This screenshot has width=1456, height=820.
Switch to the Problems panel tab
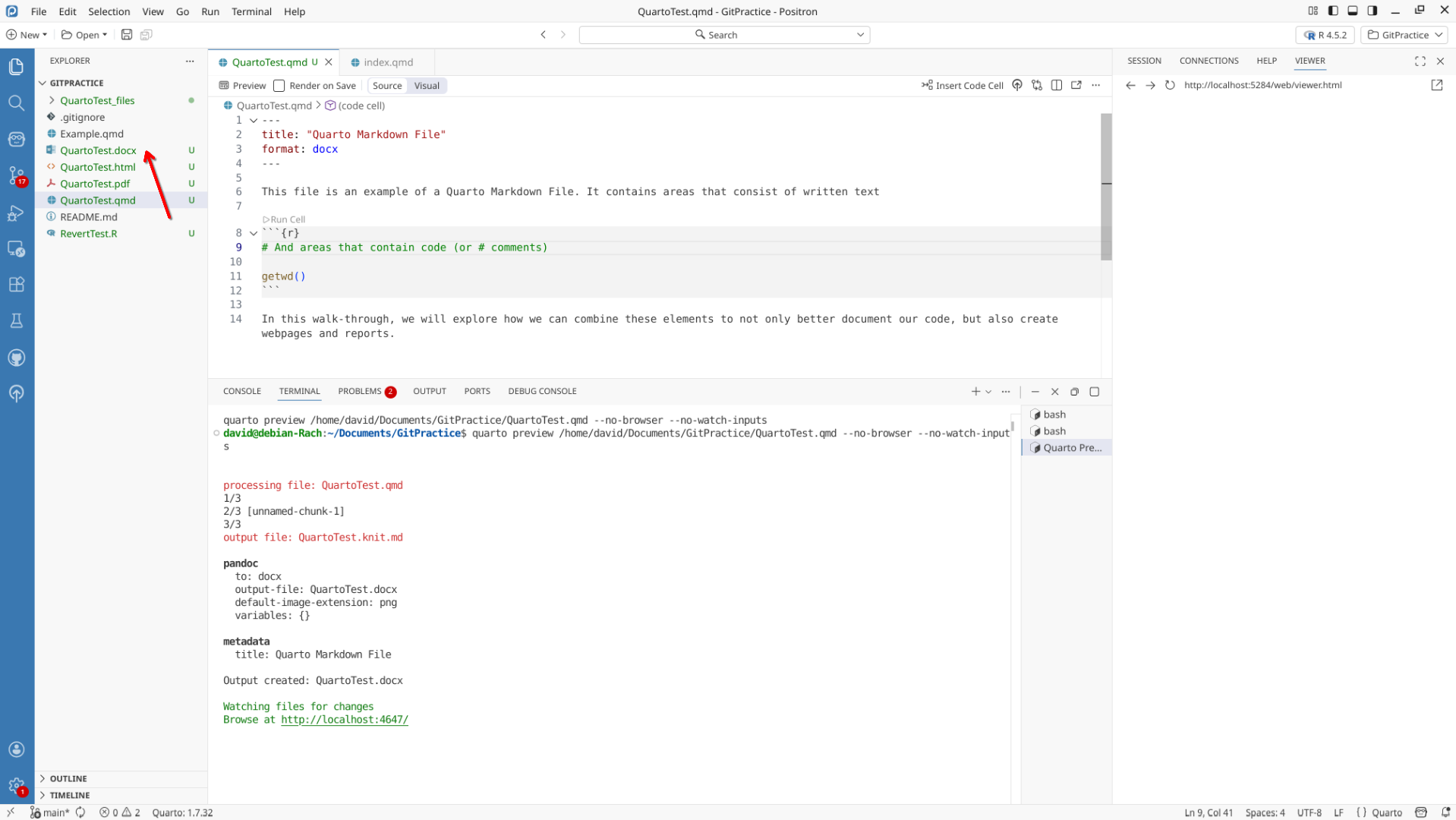360,391
